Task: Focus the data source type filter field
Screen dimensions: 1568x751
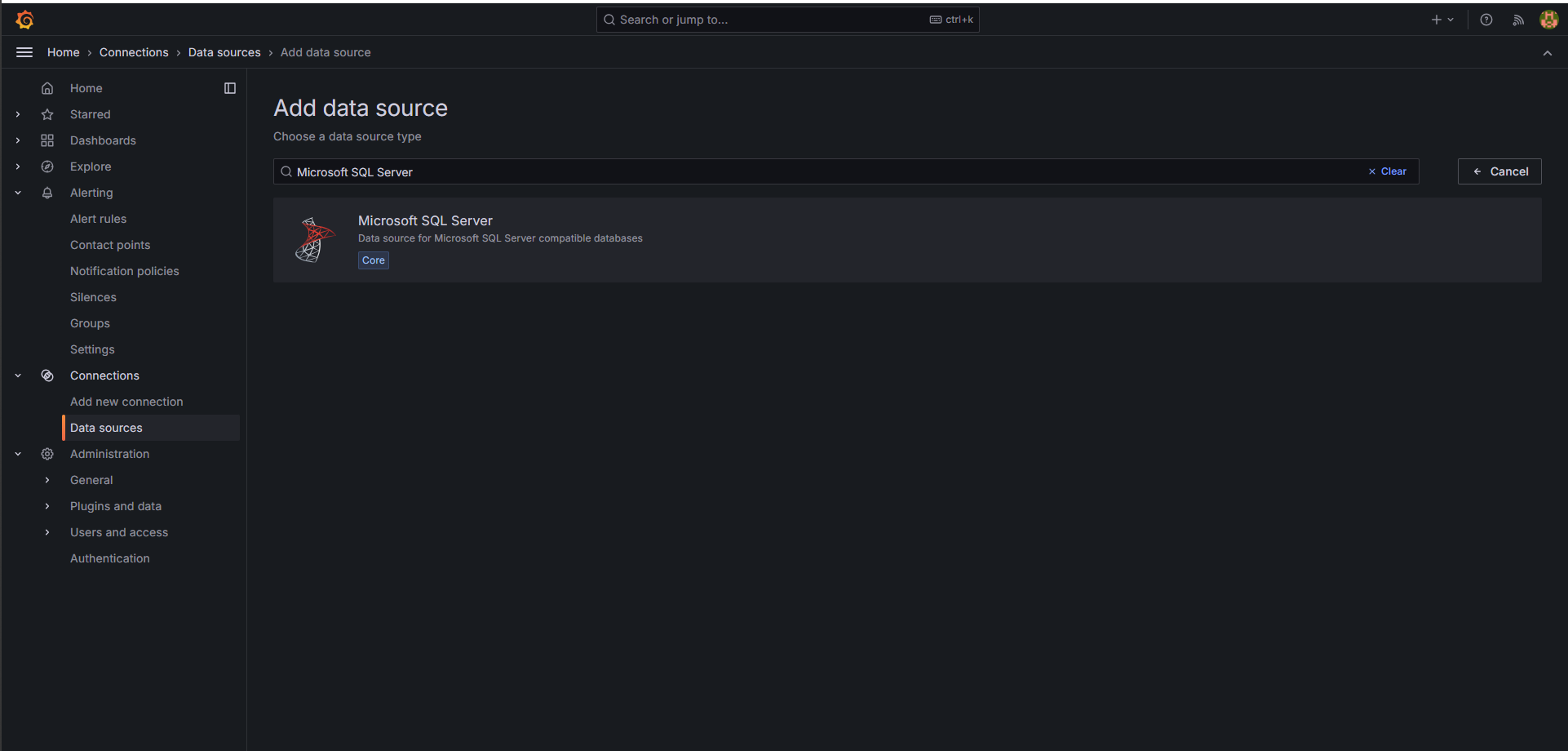Action: 846,171
